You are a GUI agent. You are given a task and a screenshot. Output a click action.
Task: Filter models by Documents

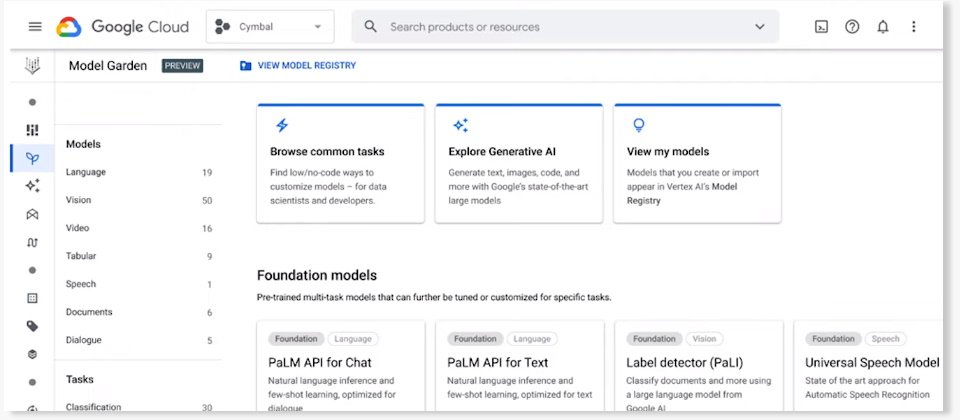139,312
